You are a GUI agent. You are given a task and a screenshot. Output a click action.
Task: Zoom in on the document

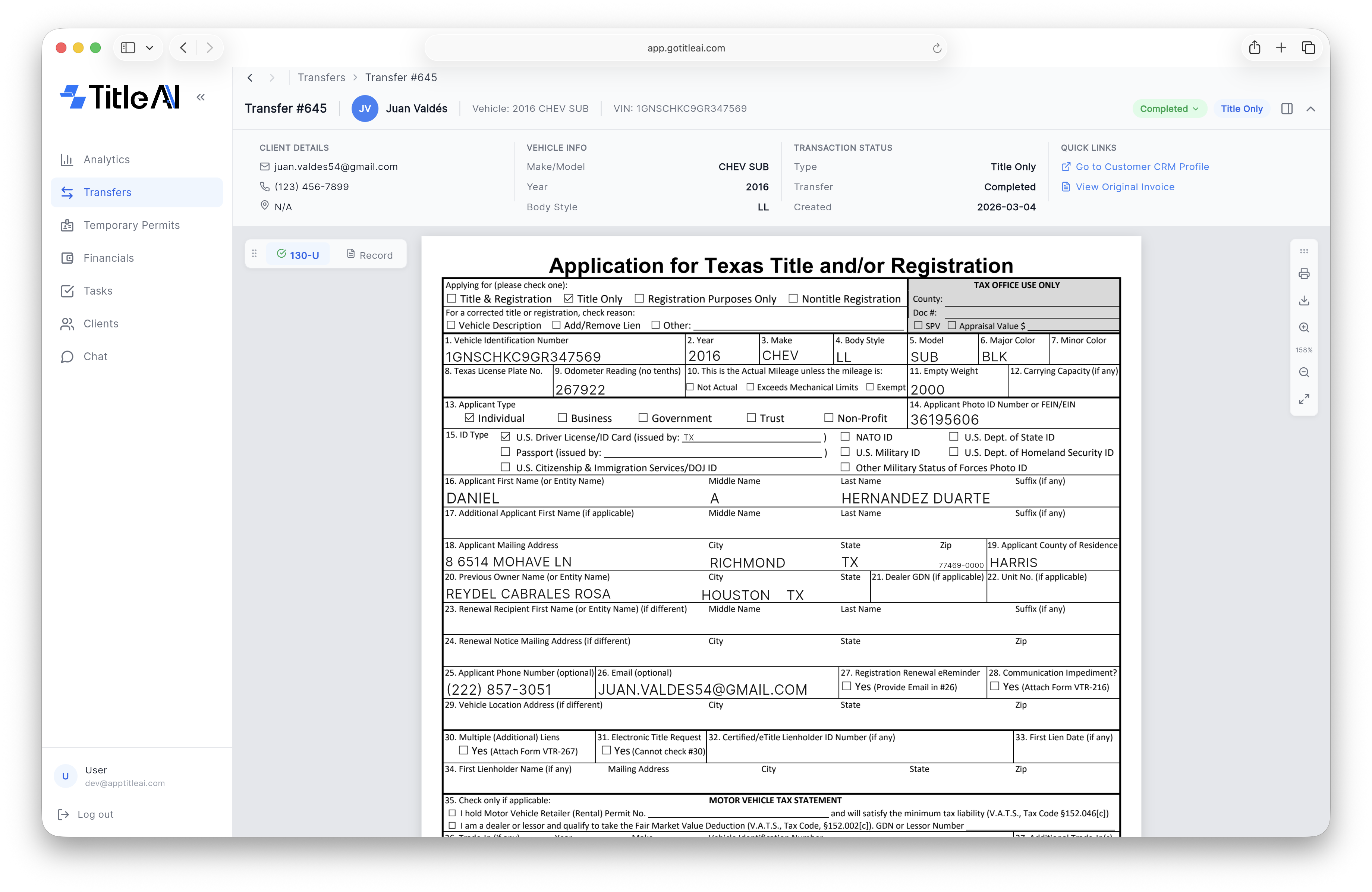click(x=1304, y=327)
